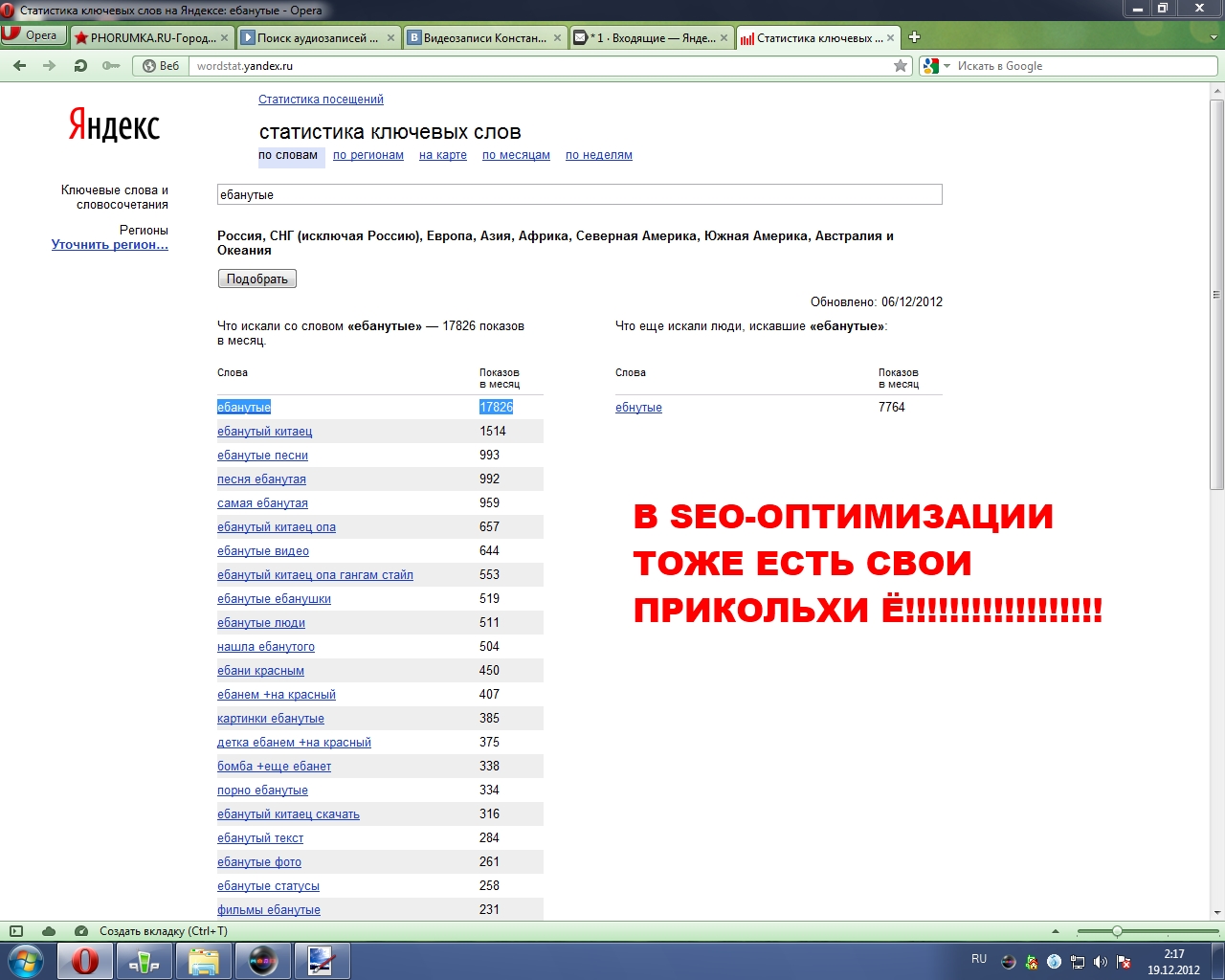The height and width of the screenshot is (980, 1225).
Task: Click the Веб security badge
Action: tap(160, 66)
